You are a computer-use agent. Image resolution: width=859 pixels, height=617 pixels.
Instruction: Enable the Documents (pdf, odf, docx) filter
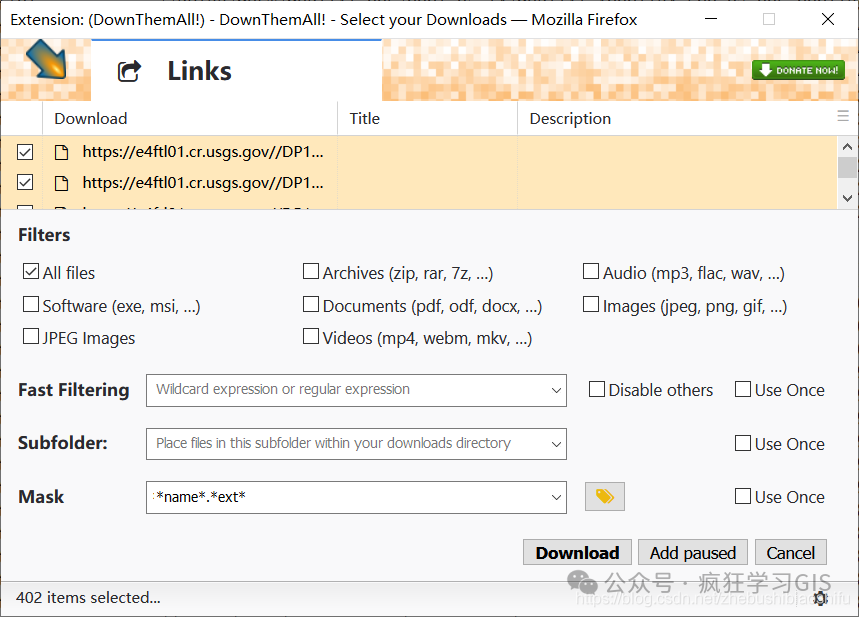tap(311, 304)
